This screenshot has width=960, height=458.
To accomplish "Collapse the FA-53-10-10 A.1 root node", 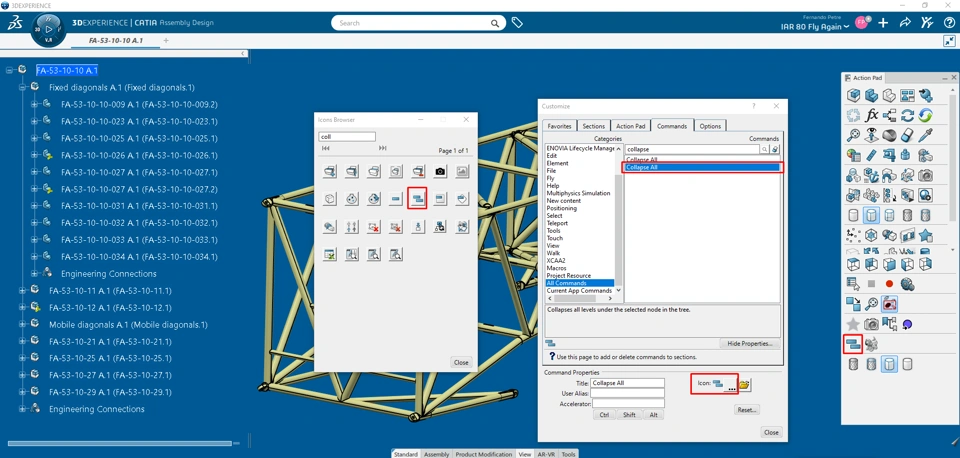I will coord(9,70).
